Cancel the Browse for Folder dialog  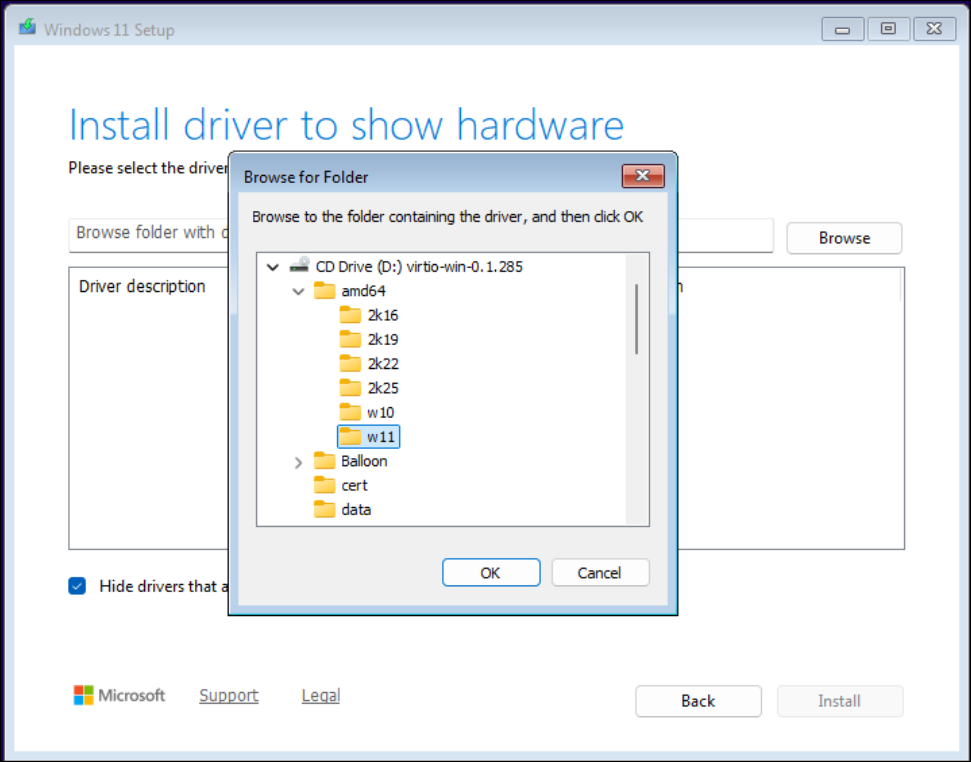click(x=600, y=573)
